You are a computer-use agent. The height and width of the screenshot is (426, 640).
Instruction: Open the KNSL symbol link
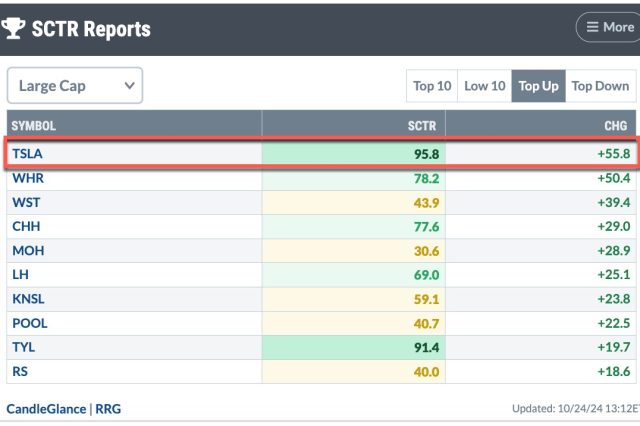[28, 299]
